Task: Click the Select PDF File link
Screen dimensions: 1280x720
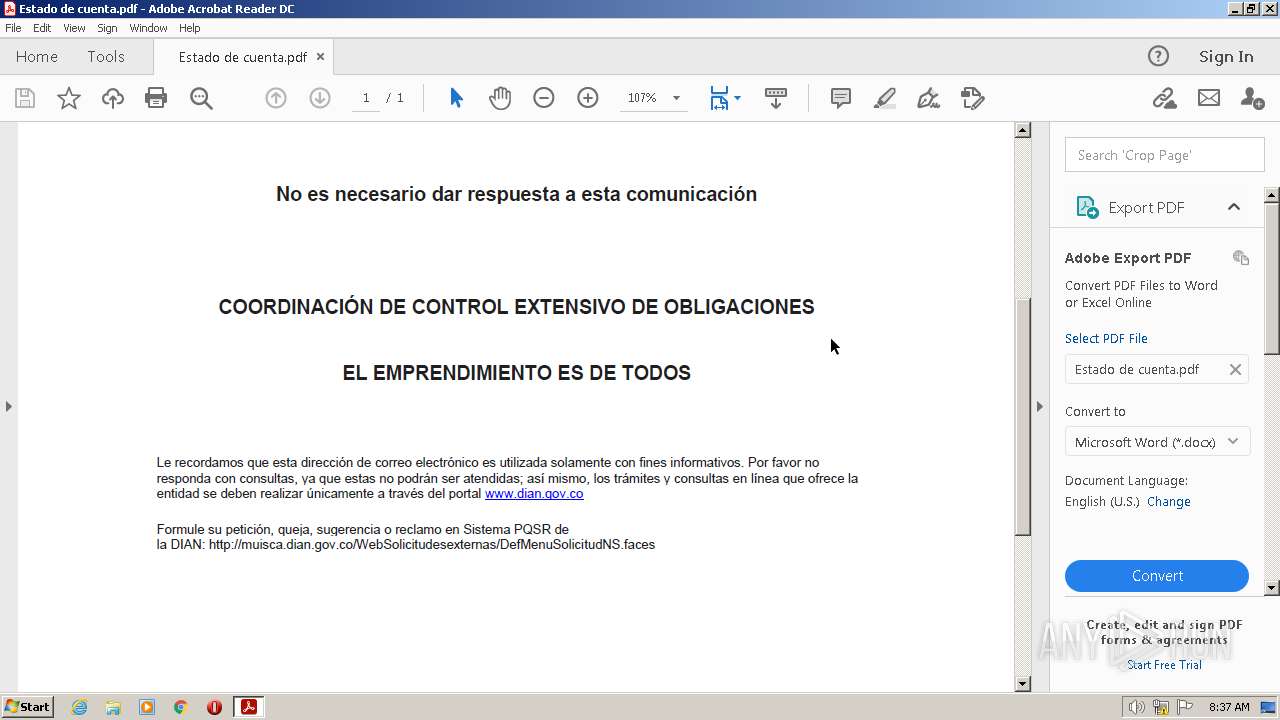Action: pos(1106,339)
